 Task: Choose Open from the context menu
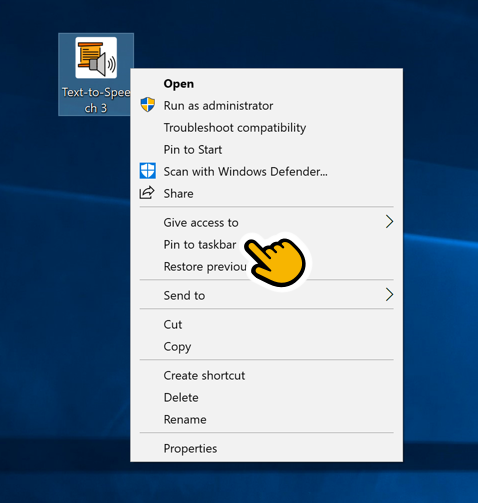tap(266, 84)
